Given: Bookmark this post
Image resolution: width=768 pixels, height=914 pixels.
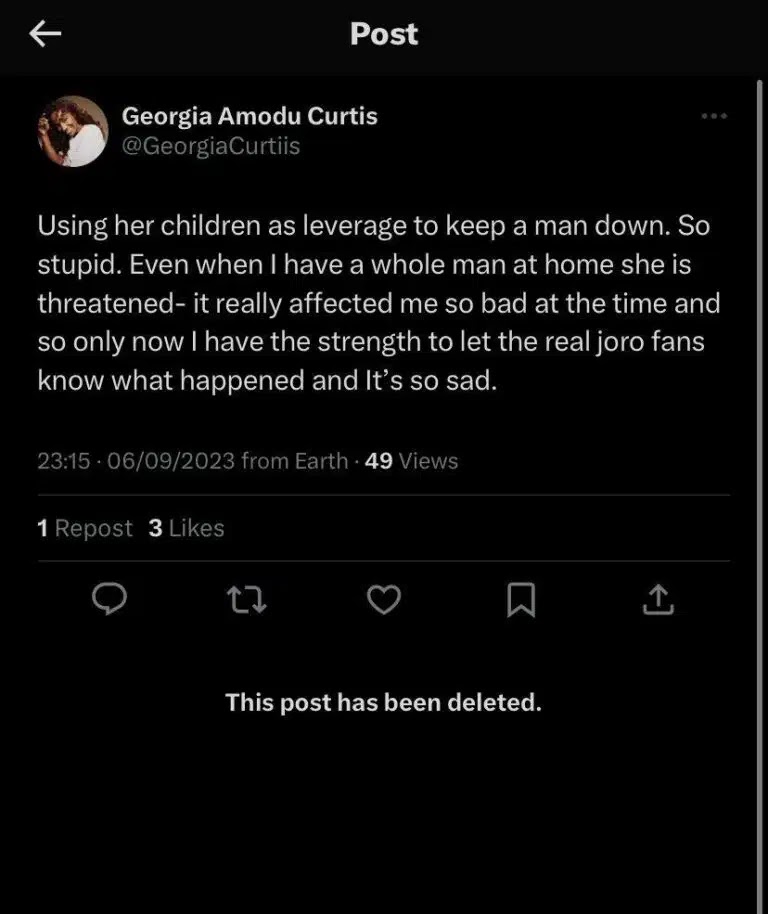Looking at the screenshot, I should (x=521, y=600).
